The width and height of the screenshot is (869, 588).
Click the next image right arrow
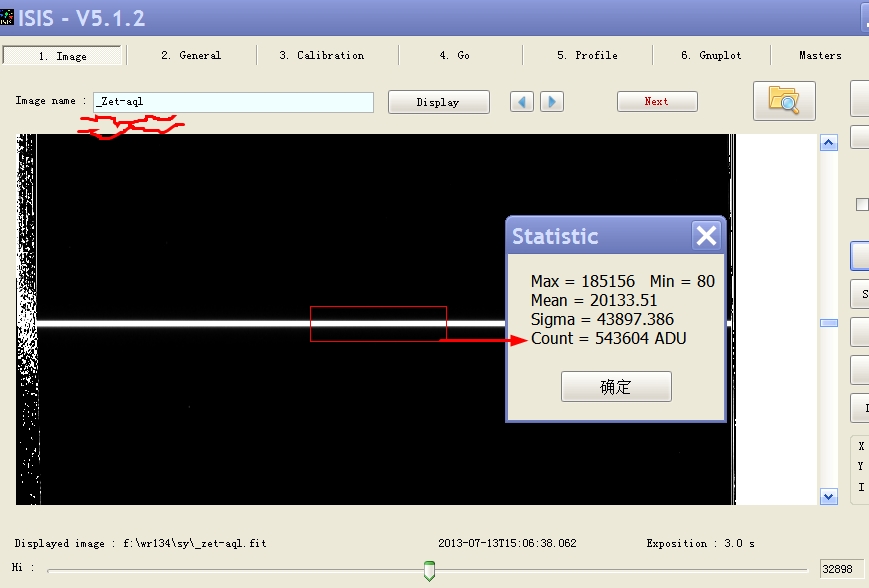[552, 102]
